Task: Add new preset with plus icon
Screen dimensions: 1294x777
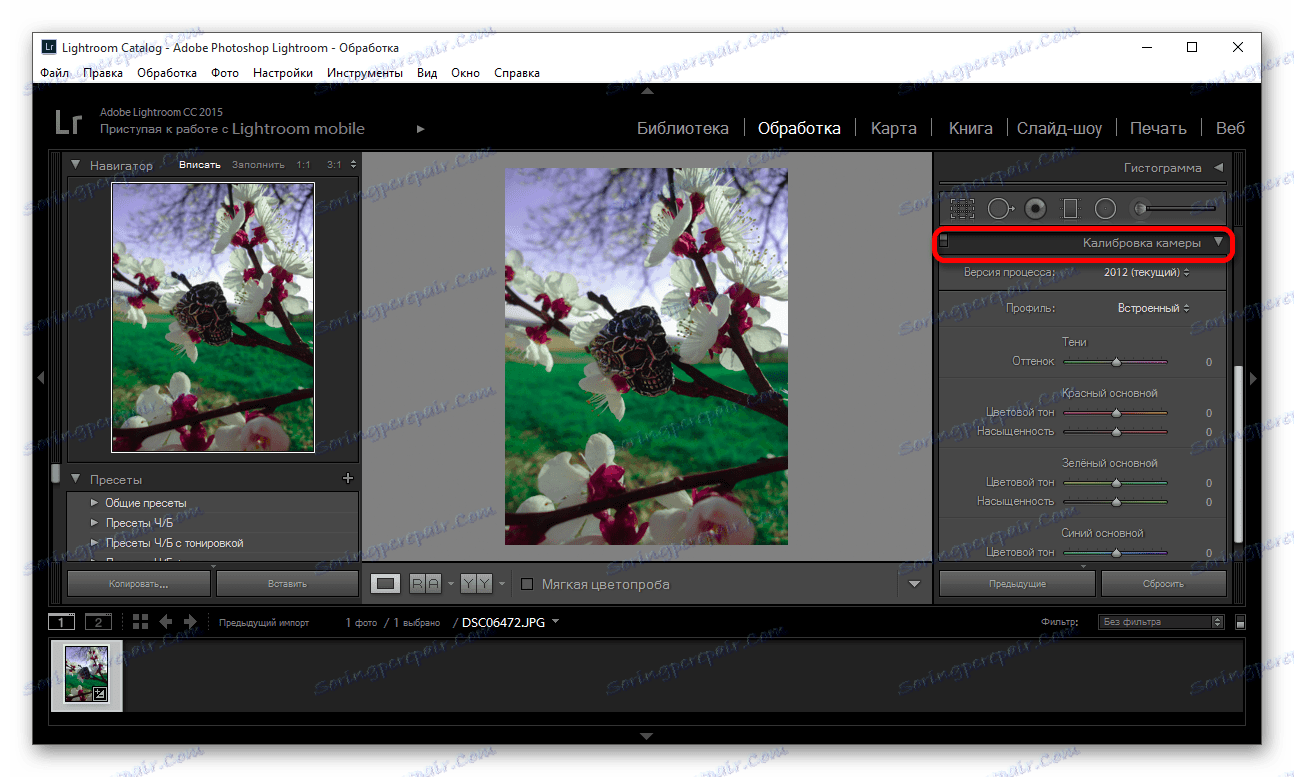Action: pos(348,479)
